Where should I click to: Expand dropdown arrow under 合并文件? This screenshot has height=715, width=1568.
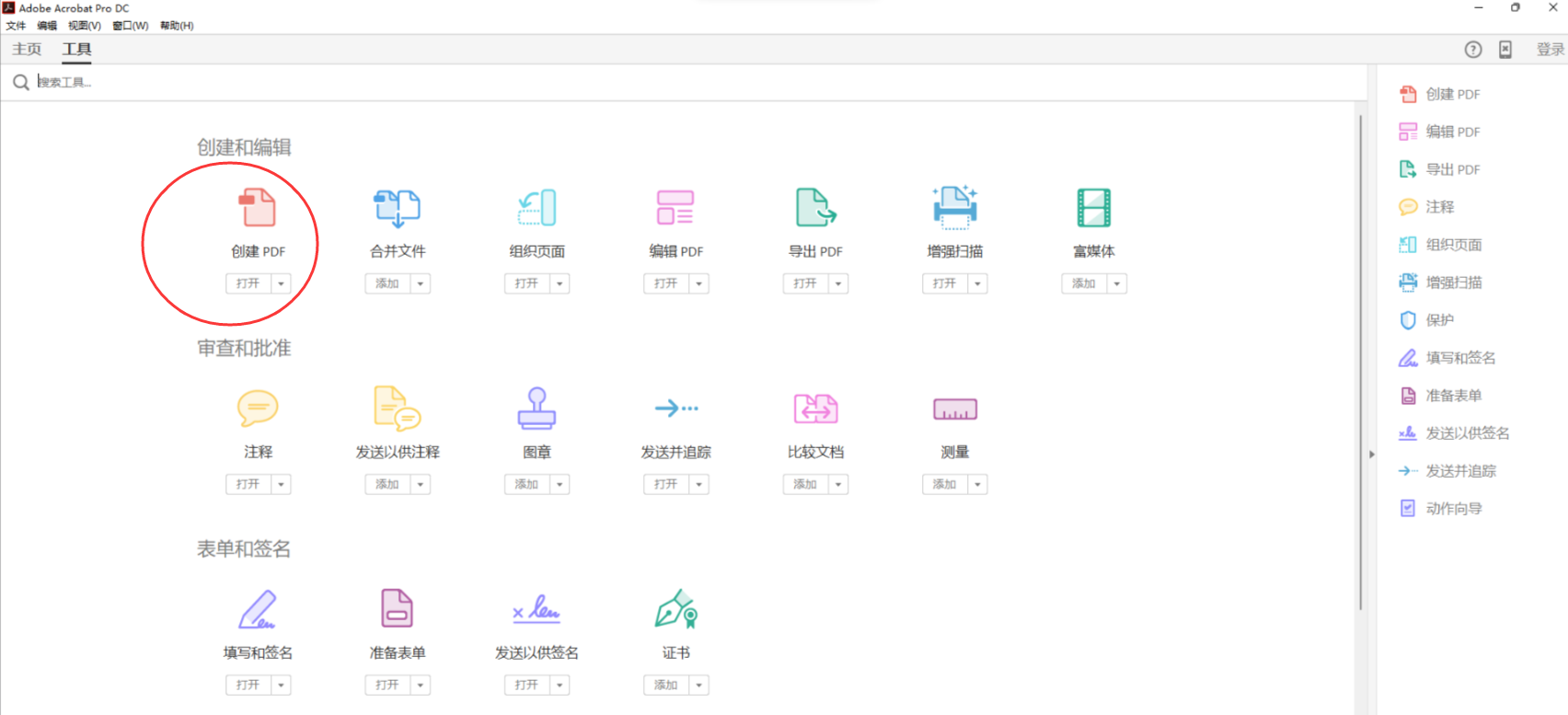tap(421, 283)
